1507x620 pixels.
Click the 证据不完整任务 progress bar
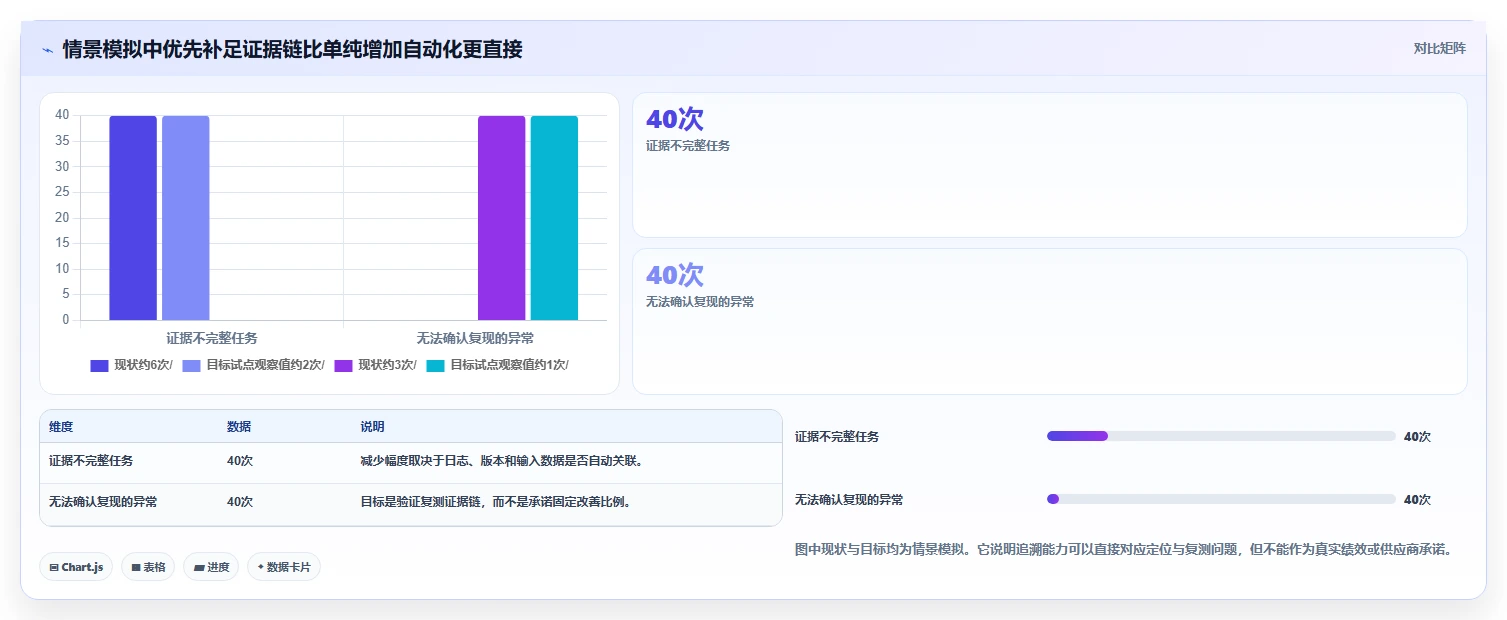(x=1221, y=436)
